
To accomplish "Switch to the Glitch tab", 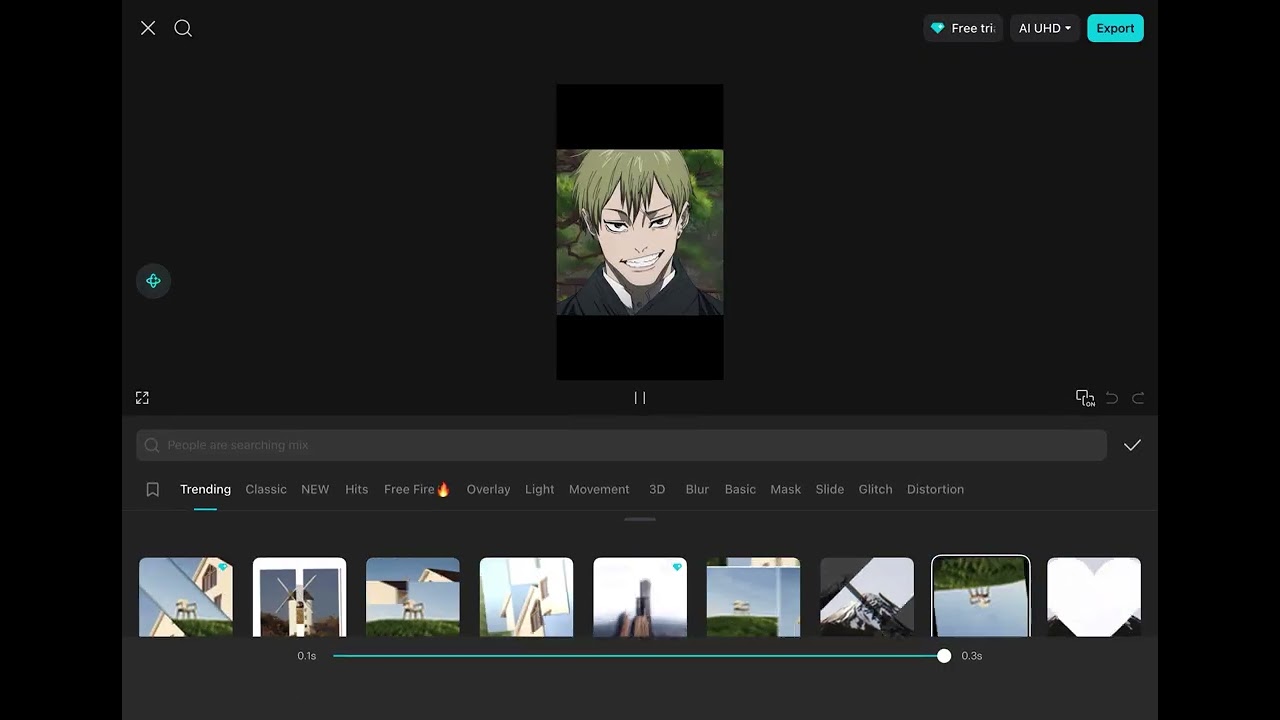I will (x=875, y=489).
